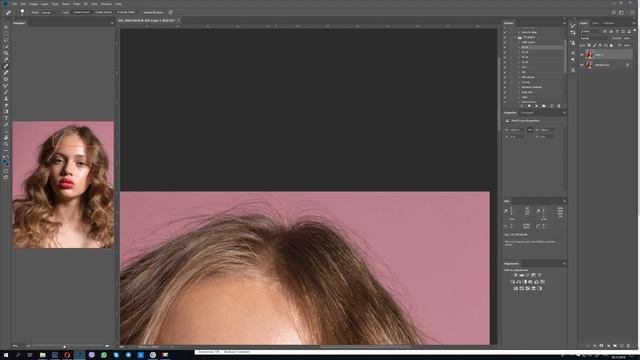640x360 pixels.
Task: Select the Crop tool
Action: pos(6,53)
